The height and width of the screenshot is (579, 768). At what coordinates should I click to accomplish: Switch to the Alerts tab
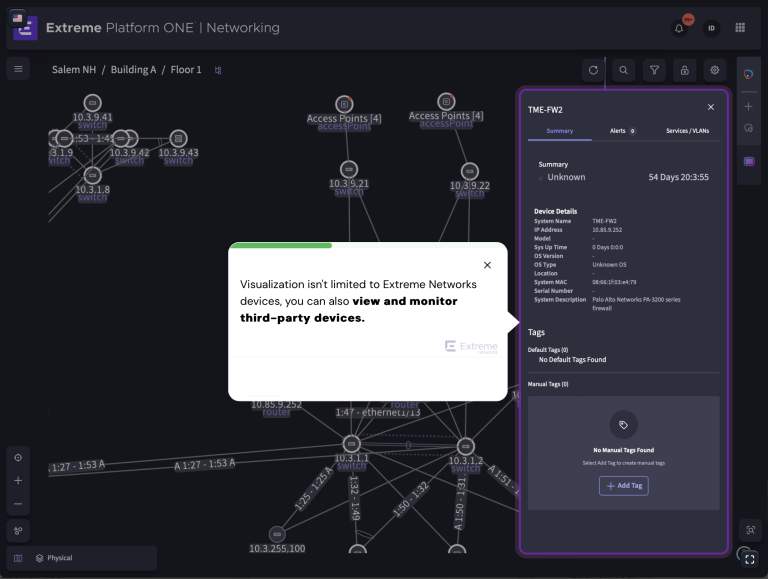tap(622, 131)
